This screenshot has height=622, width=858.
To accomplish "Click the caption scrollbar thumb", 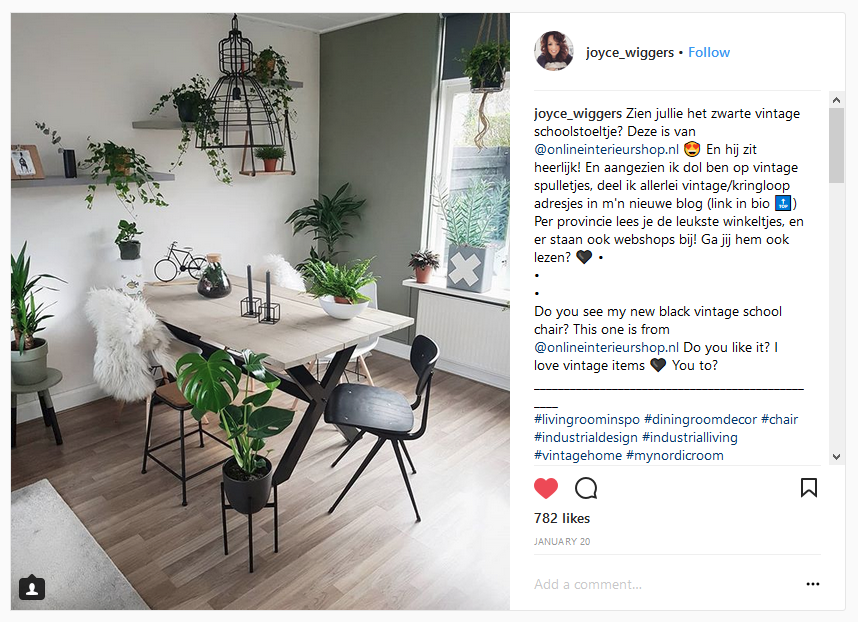I will (836, 145).
